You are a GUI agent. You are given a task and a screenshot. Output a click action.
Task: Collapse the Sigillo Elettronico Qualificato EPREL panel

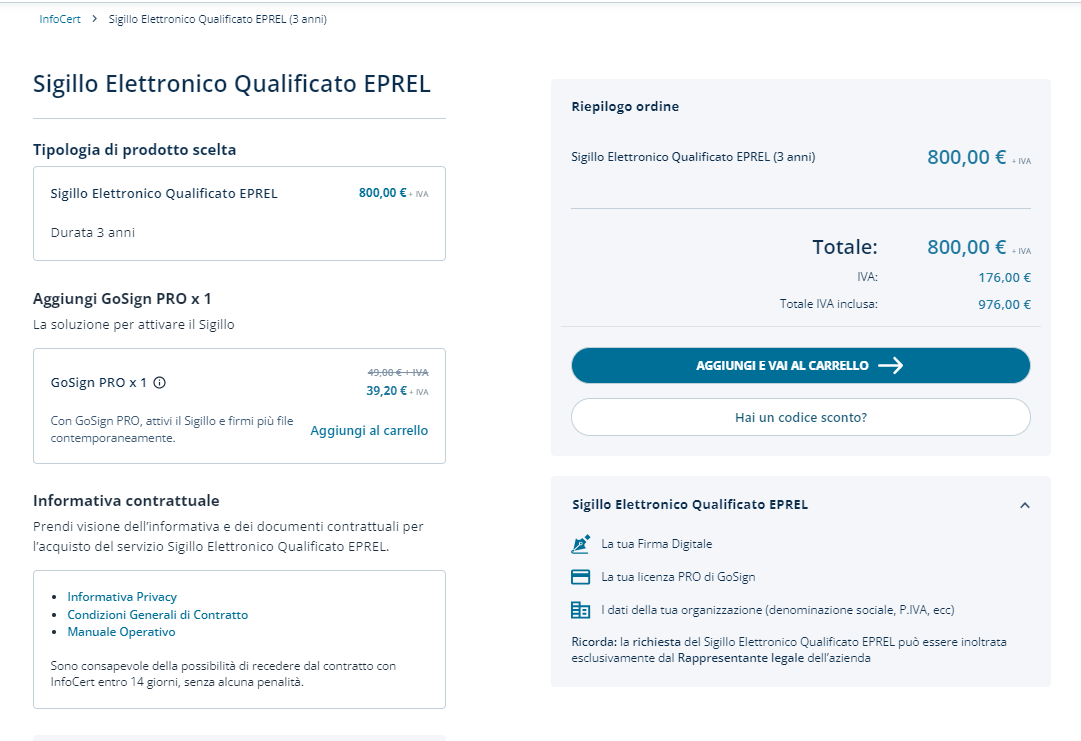coord(1024,505)
